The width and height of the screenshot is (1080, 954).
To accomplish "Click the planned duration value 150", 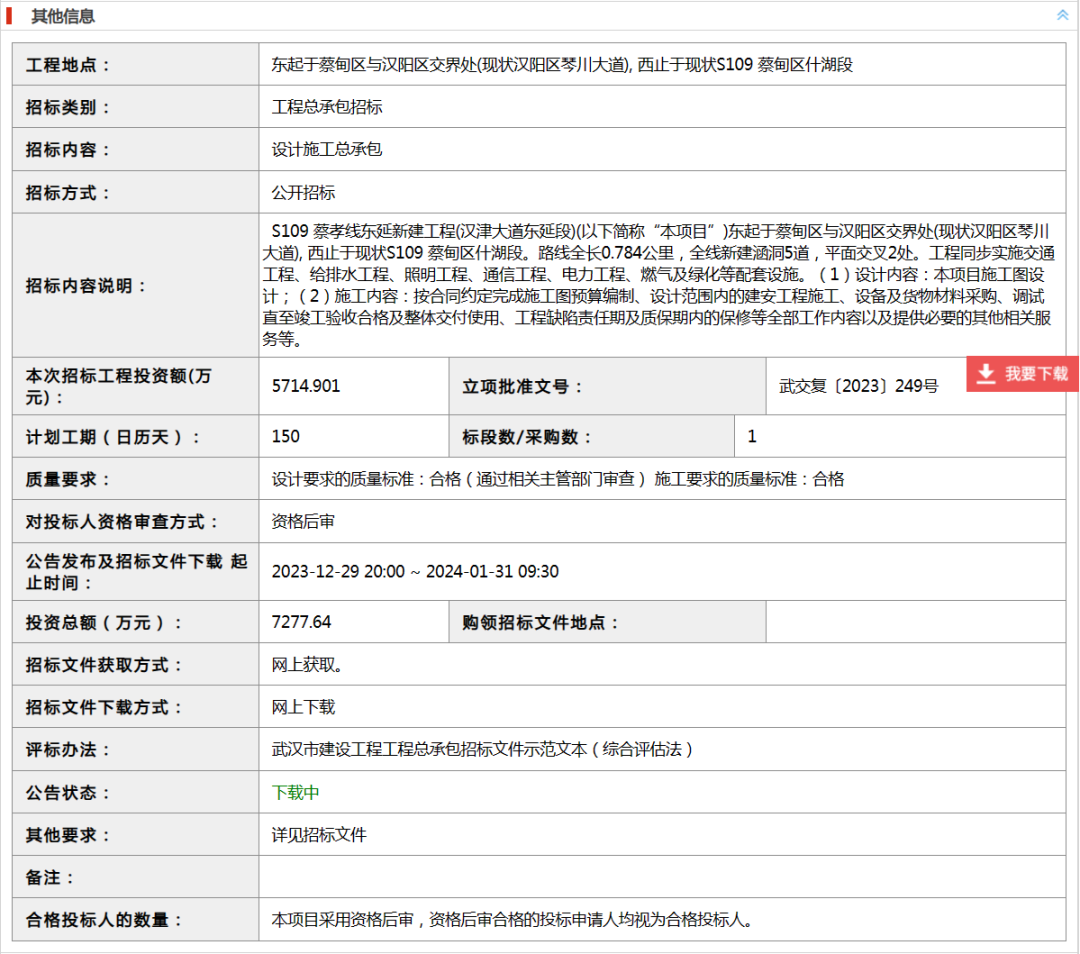I will [x=286, y=436].
